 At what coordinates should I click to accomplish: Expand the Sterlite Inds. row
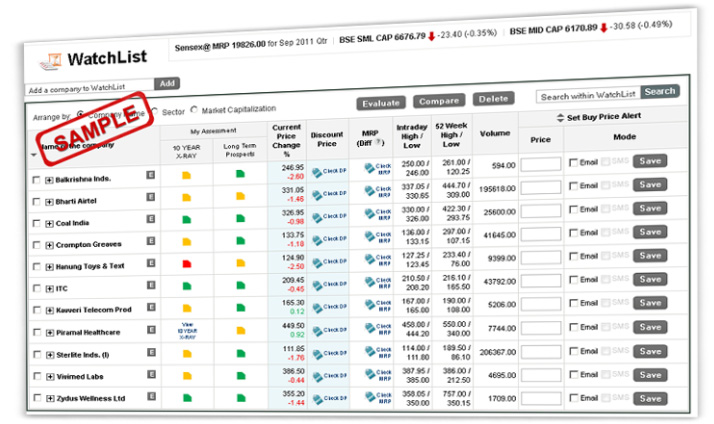pyautogui.click(x=50, y=355)
